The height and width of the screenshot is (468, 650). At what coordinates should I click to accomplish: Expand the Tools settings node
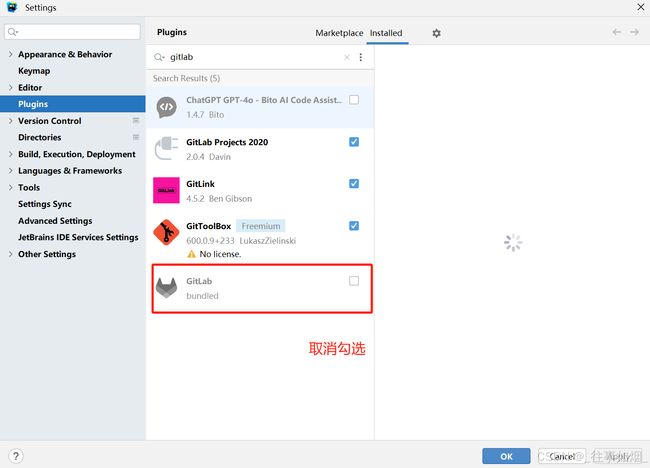pyautogui.click(x=10, y=187)
